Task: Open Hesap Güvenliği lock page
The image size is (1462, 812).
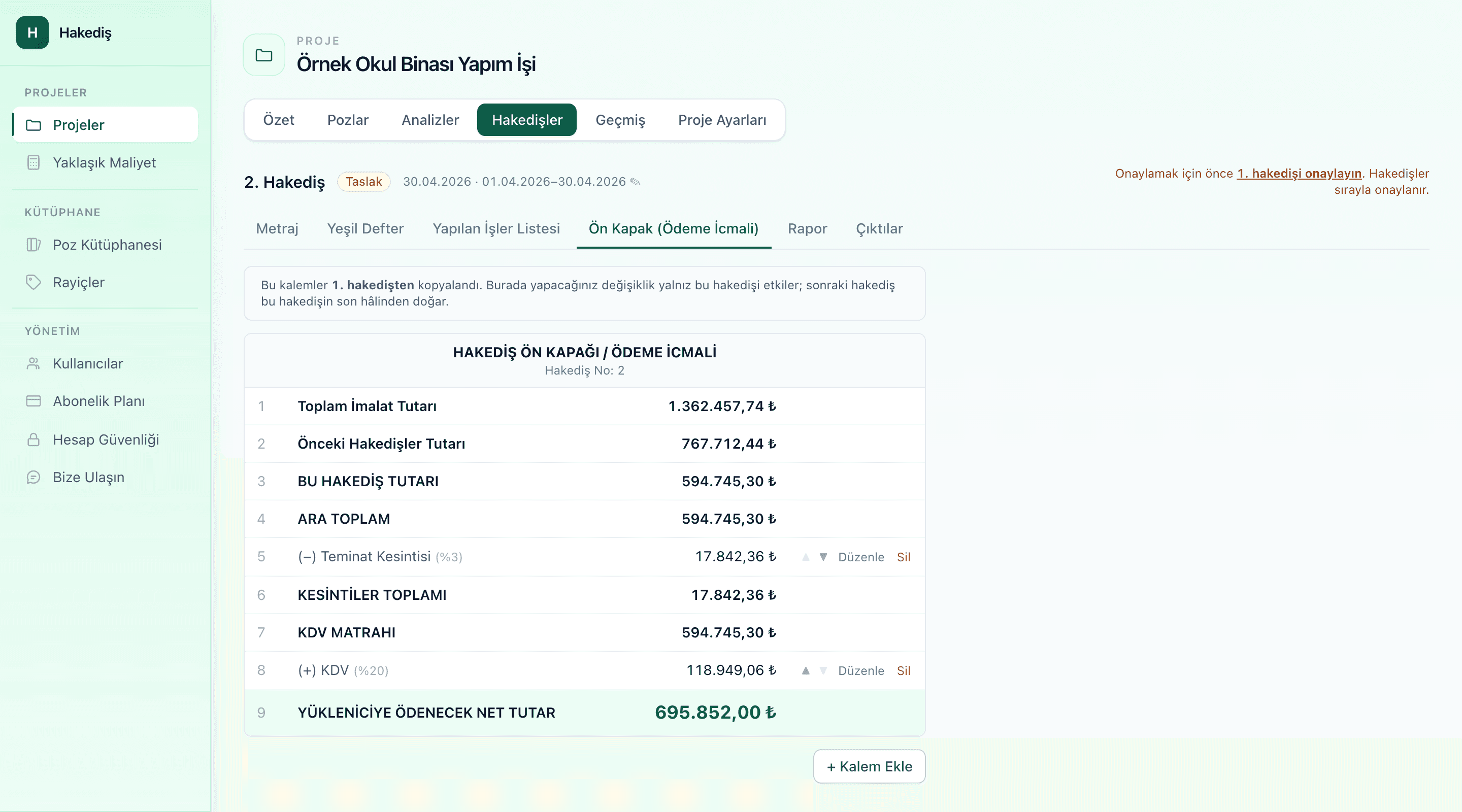Action: click(x=105, y=439)
